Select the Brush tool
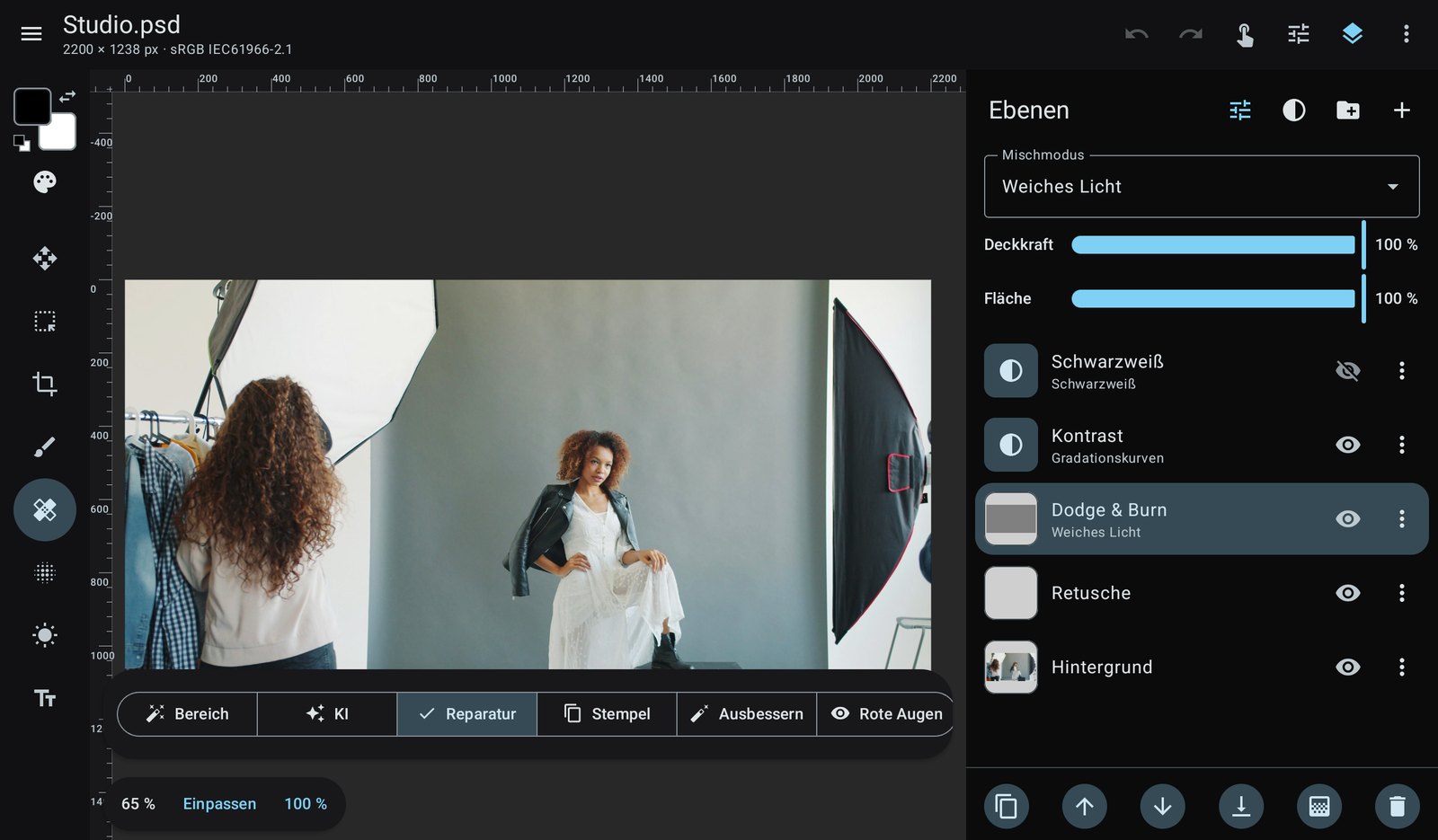 45,447
